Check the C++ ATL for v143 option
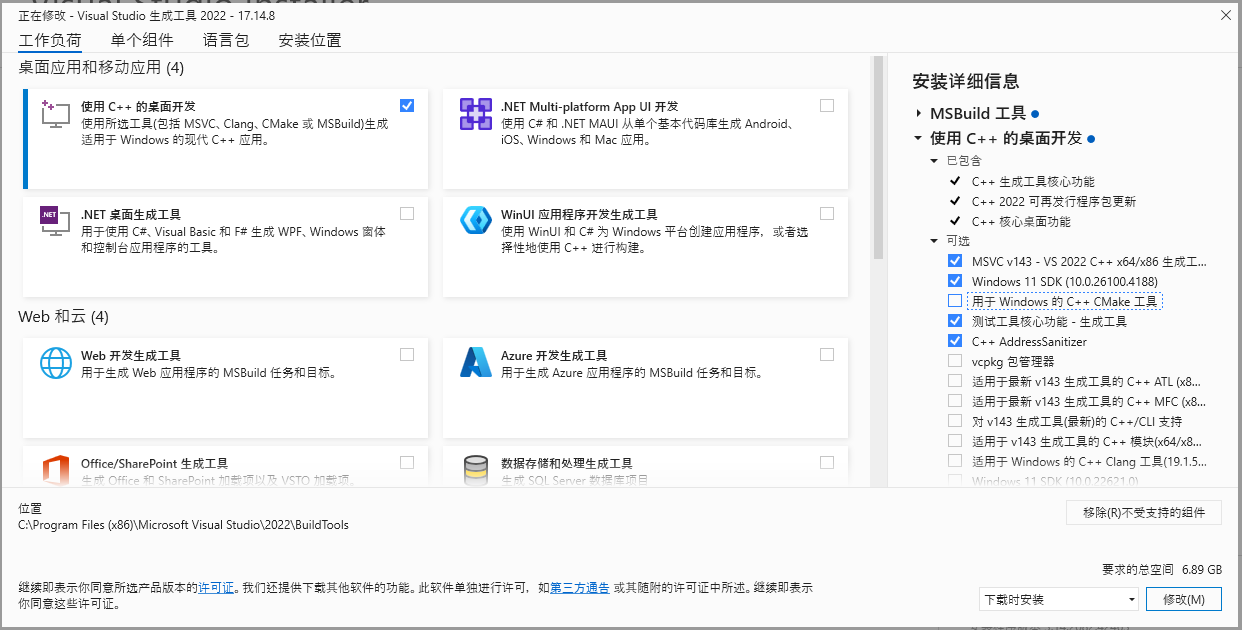 pos(955,381)
